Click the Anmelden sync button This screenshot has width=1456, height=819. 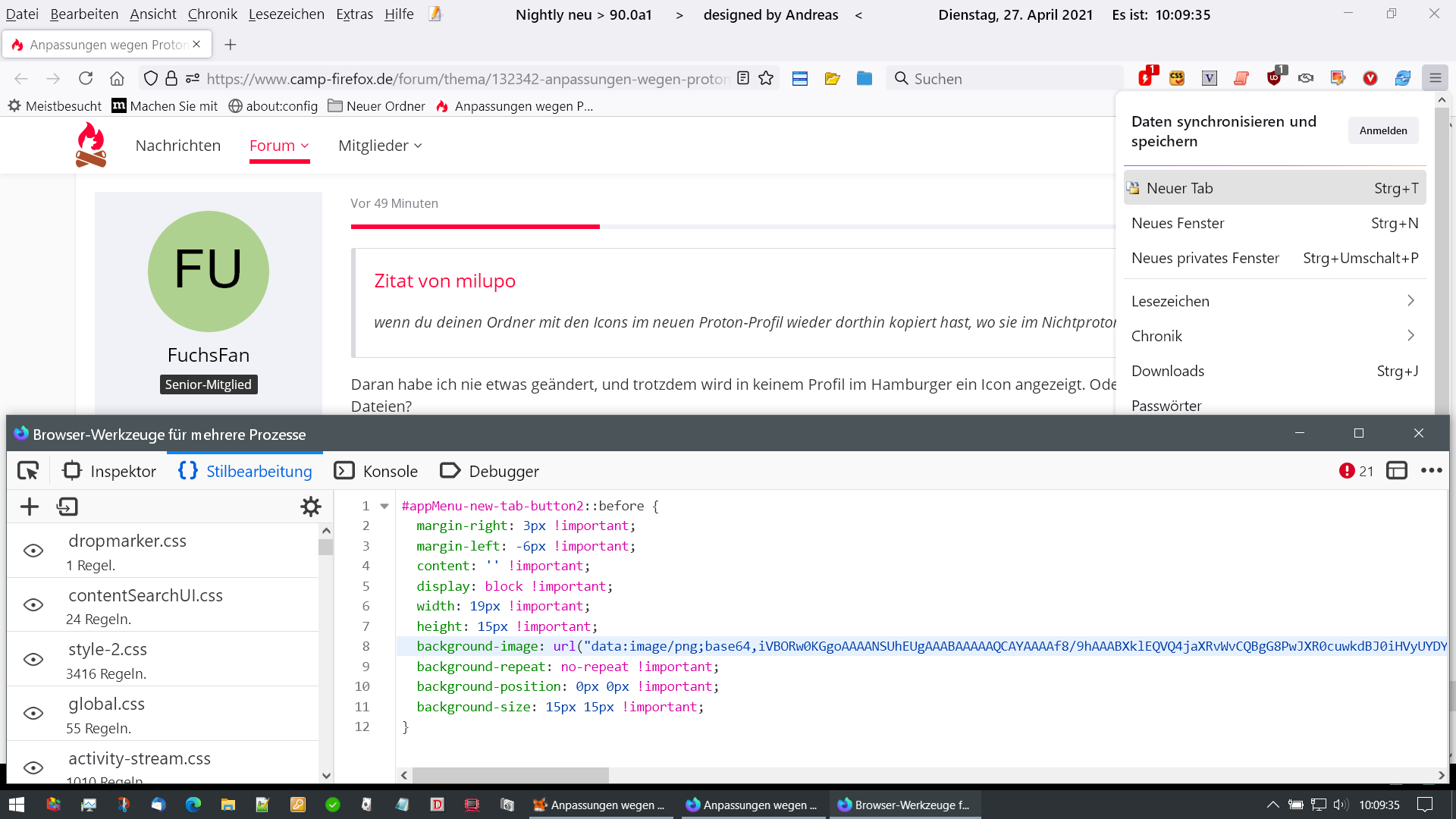[x=1382, y=131]
